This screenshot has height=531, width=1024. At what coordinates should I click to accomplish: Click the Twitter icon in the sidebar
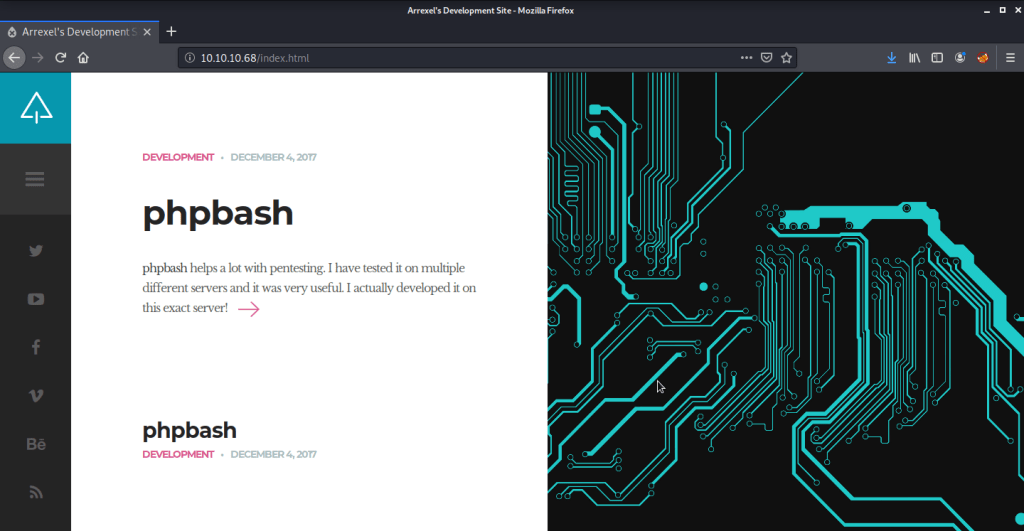(x=36, y=251)
